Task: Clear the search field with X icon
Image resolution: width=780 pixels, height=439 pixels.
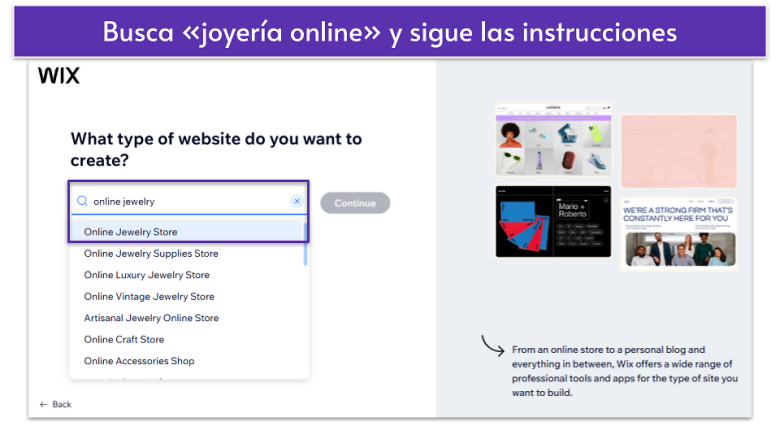Action: pos(297,201)
